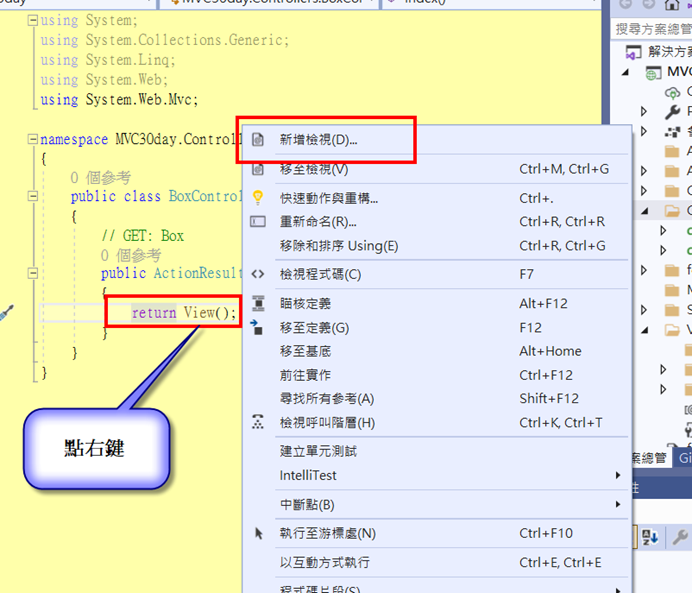This screenshot has height=593, width=692.
Task: Select 移除和排序 Using(E) entry
Action: (x=437, y=246)
